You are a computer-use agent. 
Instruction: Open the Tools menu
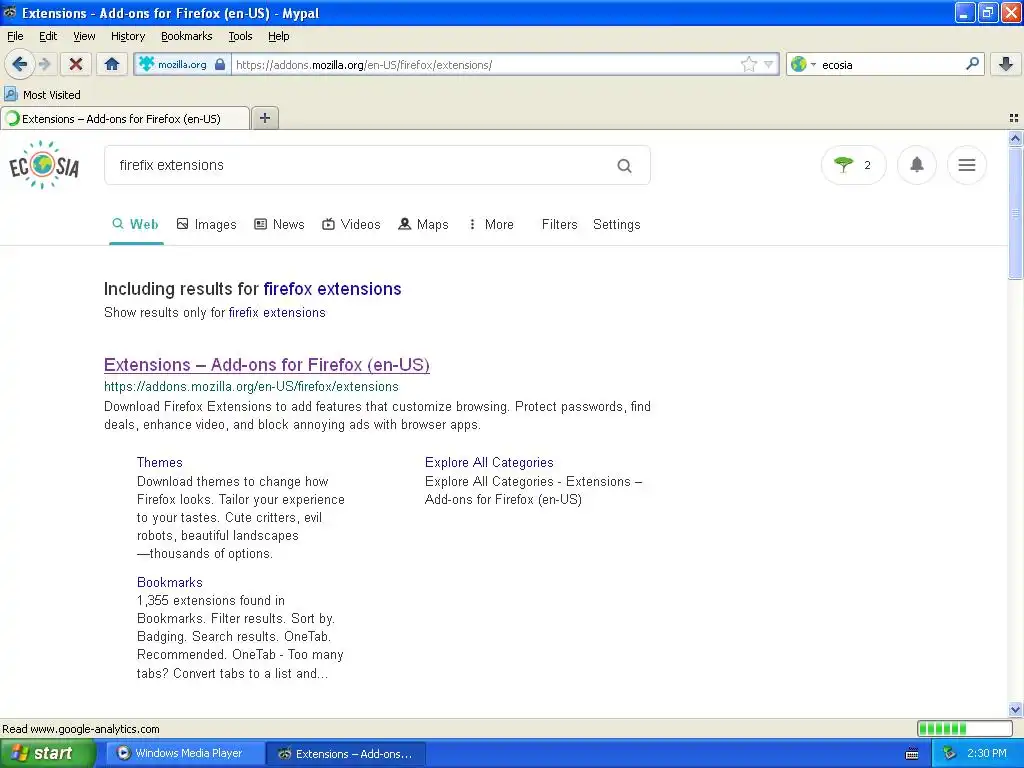(240, 36)
